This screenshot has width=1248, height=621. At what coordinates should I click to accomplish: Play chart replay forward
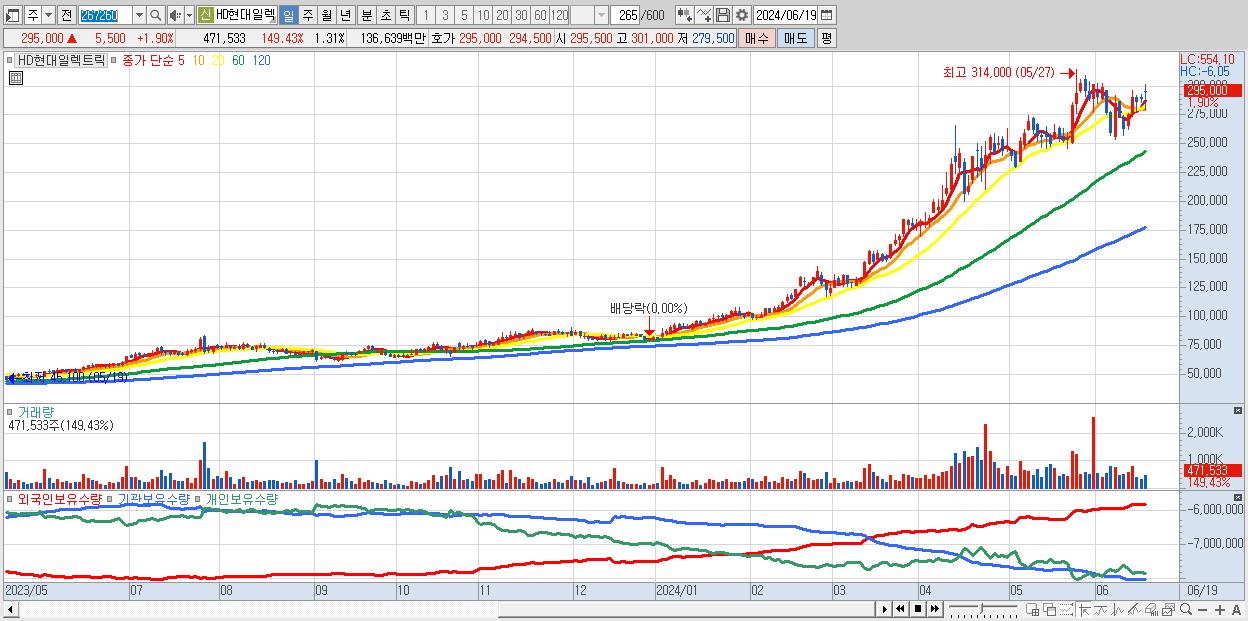coord(885,609)
